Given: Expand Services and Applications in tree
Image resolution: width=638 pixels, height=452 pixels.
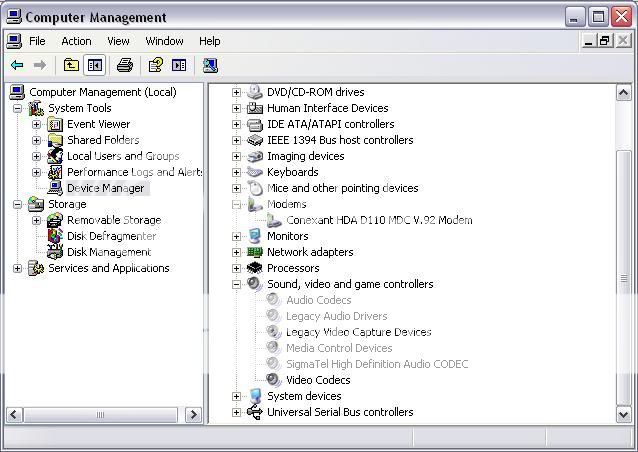Looking at the screenshot, I should tap(17, 268).
